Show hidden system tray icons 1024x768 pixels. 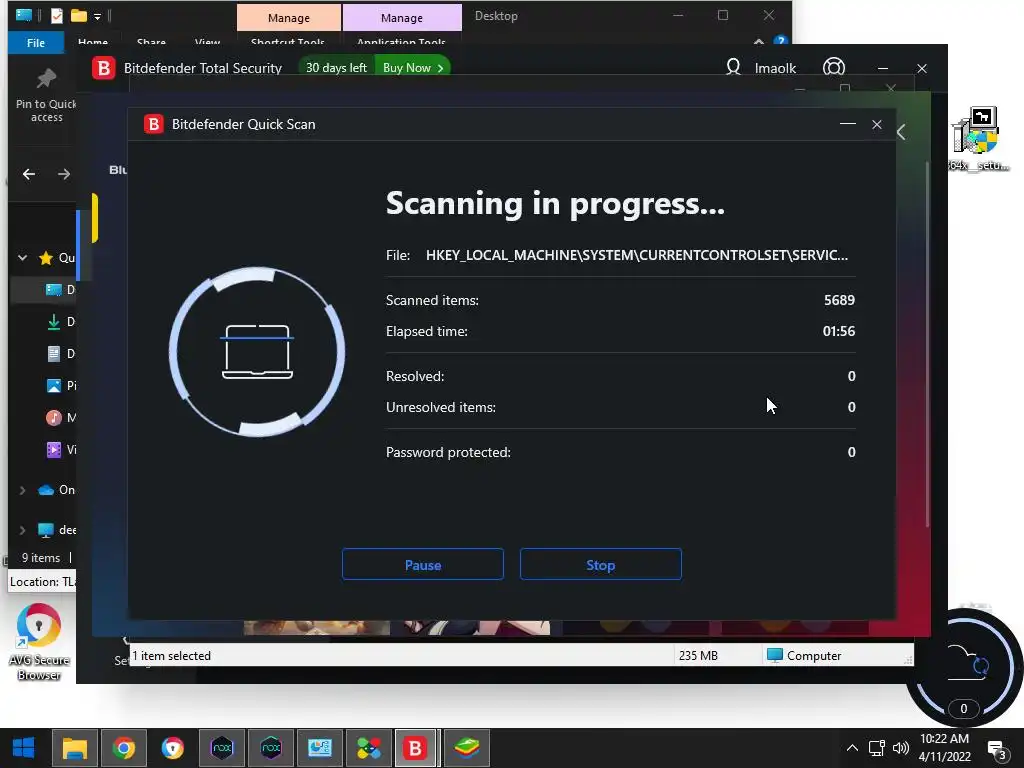click(852, 748)
